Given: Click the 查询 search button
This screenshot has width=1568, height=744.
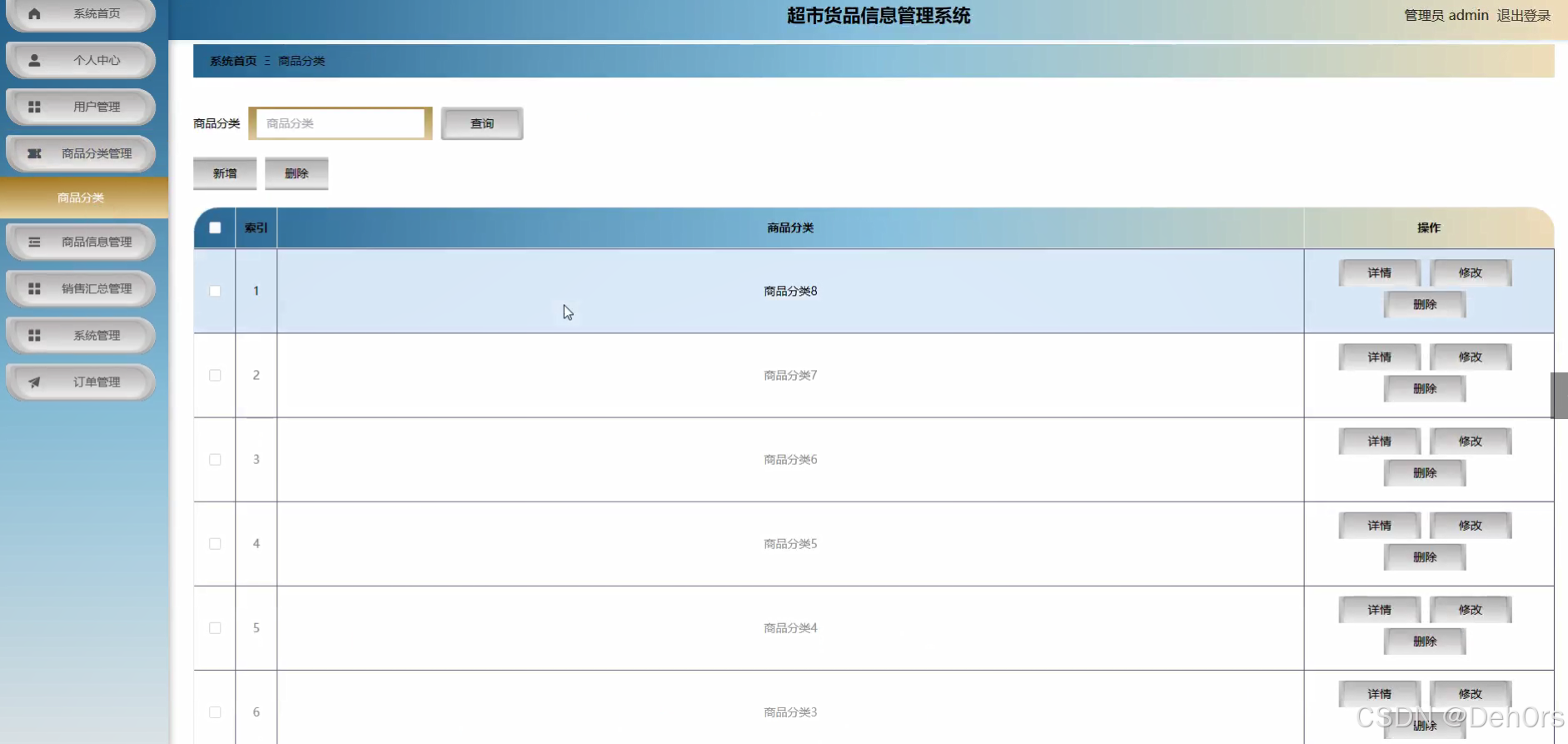Looking at the screenshot, I should [482, 123].
